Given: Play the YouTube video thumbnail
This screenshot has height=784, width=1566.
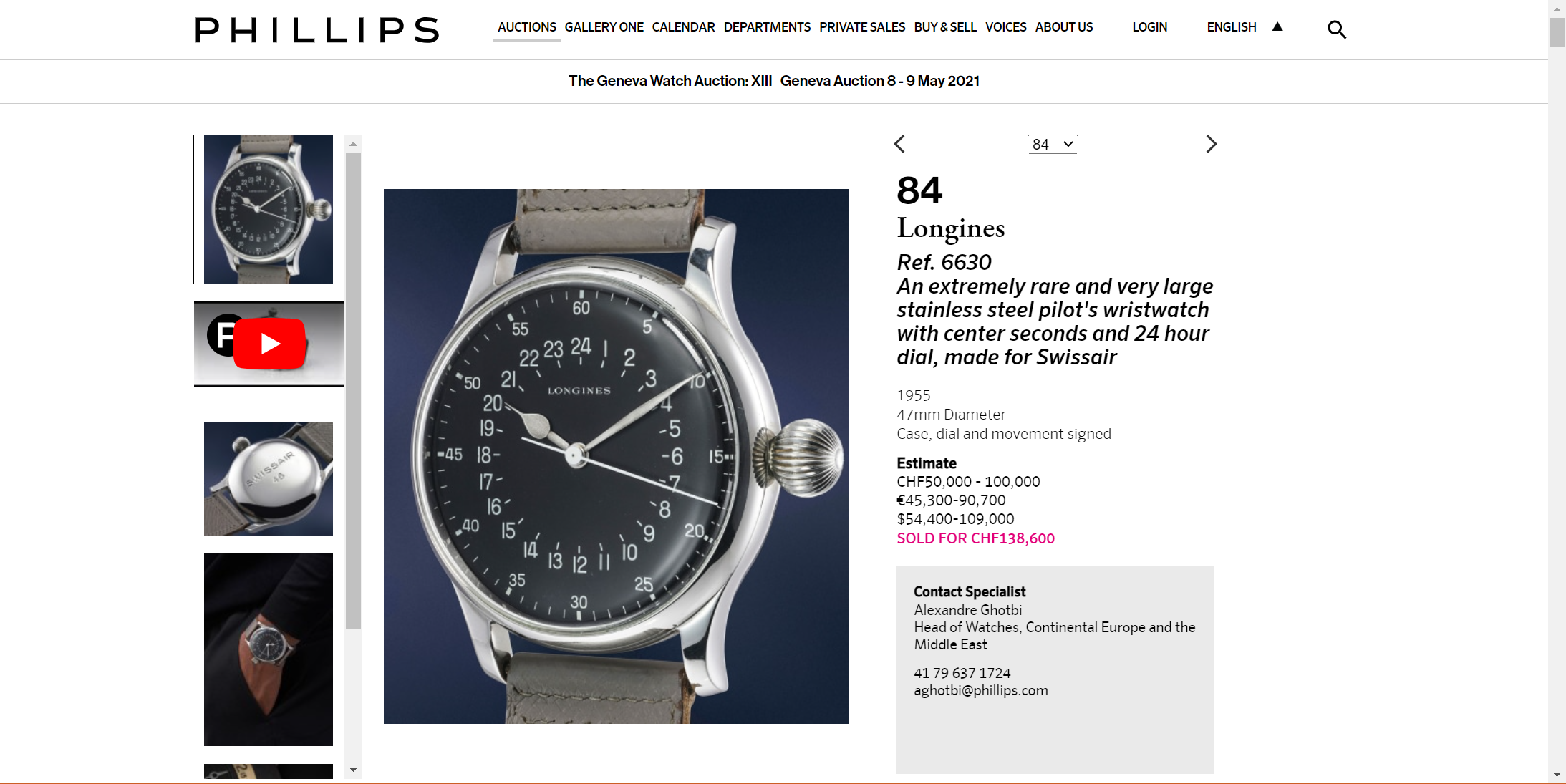Looking at the screenshot, I should click(x=269, y=344).
